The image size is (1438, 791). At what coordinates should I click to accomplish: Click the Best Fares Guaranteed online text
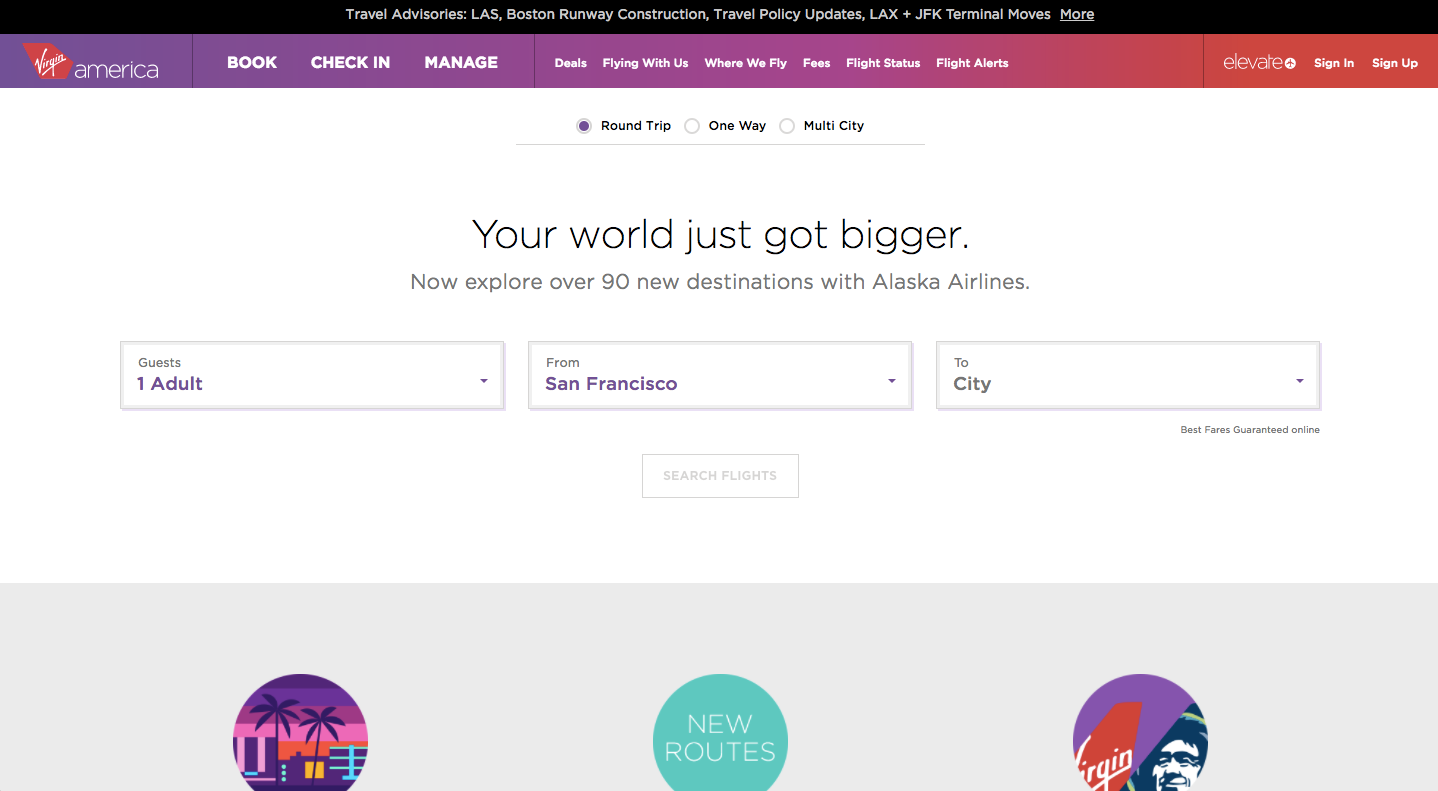1250,430
